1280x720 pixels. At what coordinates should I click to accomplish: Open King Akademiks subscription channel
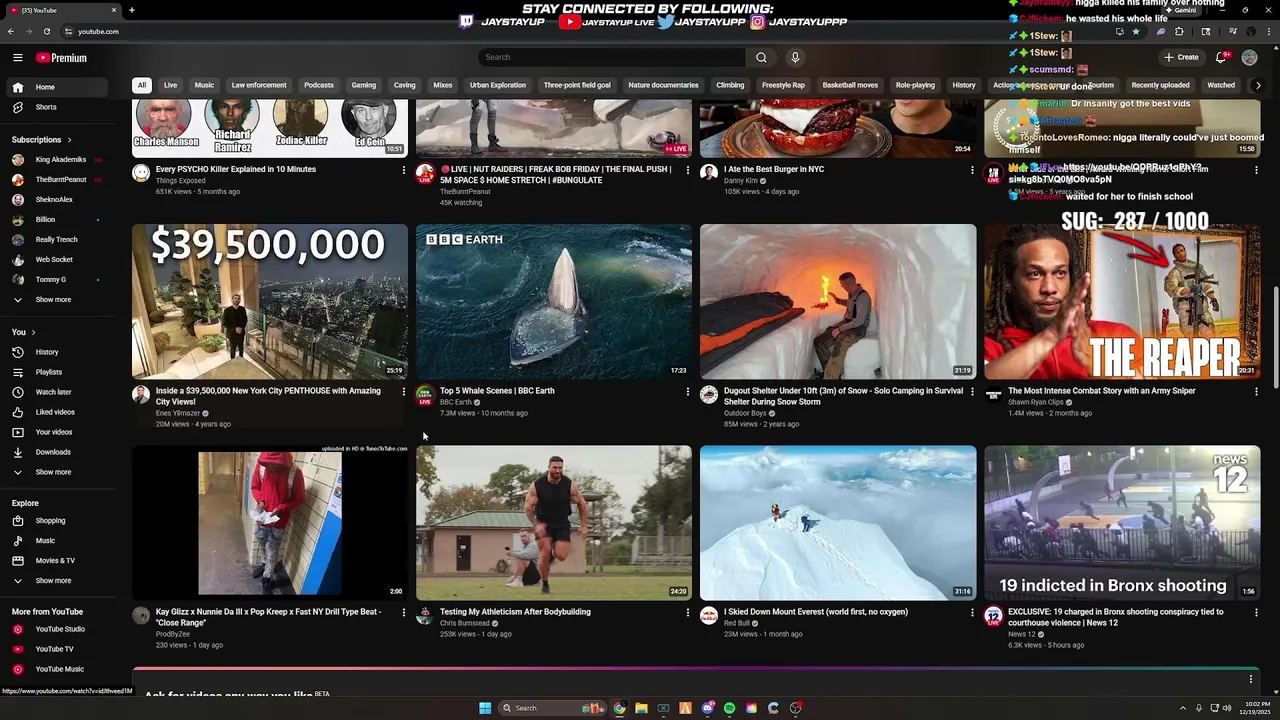58,160
